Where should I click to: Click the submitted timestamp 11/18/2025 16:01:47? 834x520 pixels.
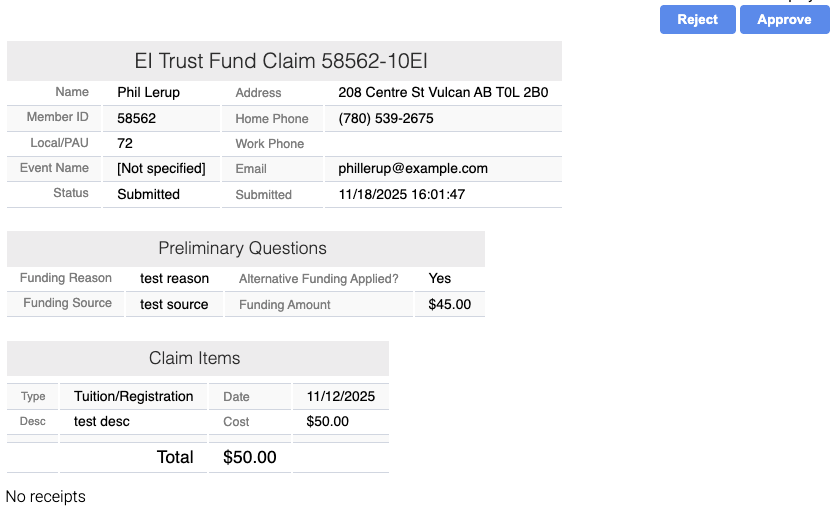click(402, 194)
